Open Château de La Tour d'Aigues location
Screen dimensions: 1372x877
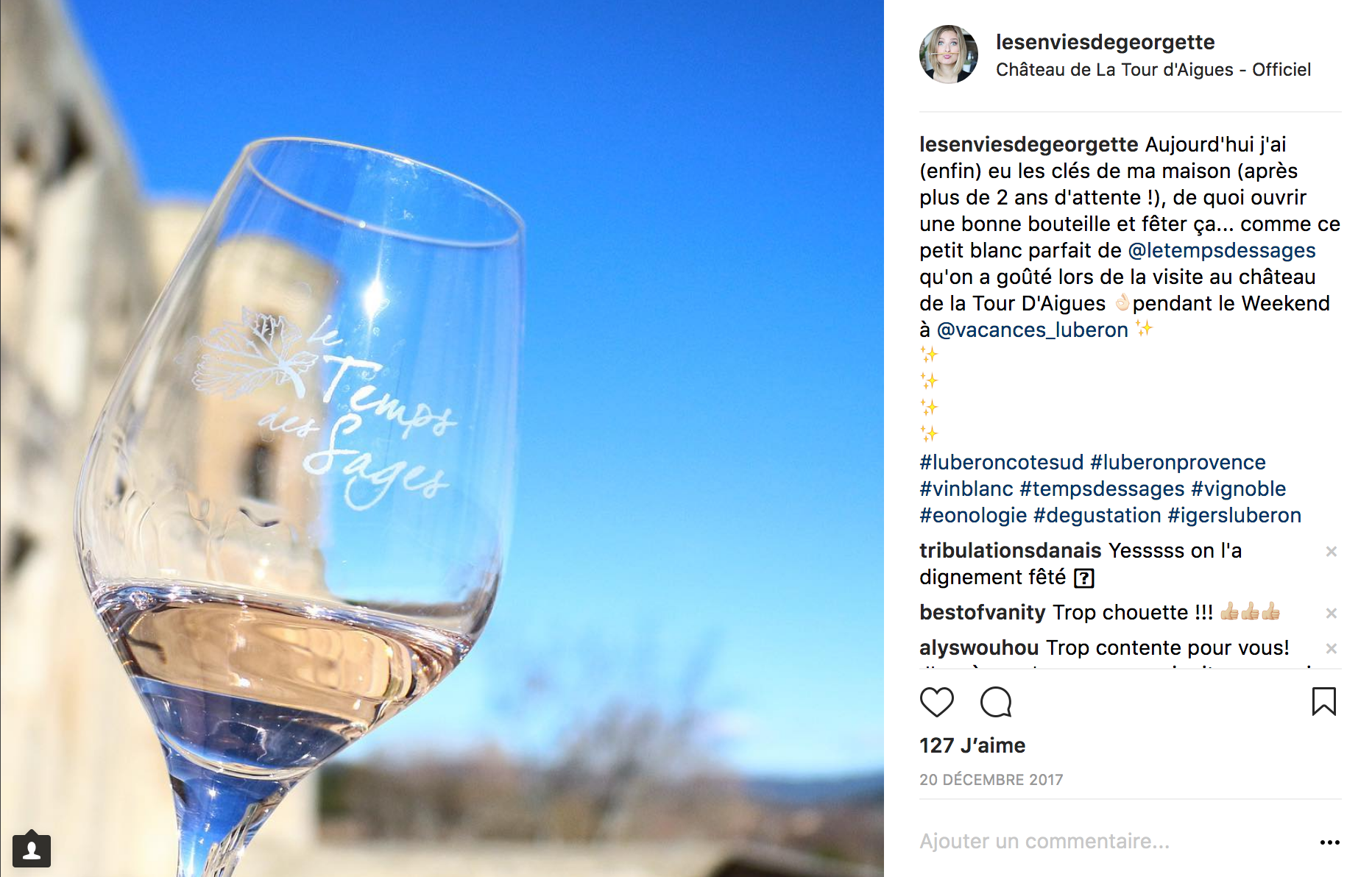click(1153, 70)
